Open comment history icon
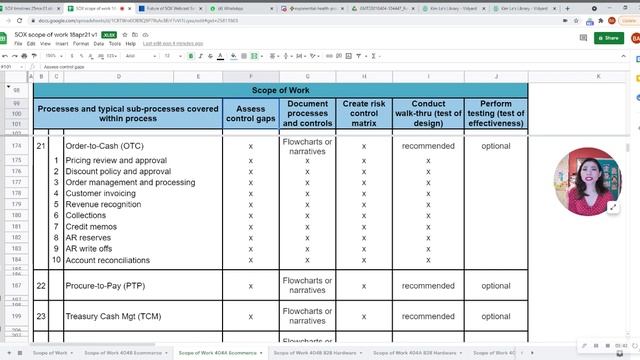The width and height of the screenshot is (640, 360). [583, 38]
